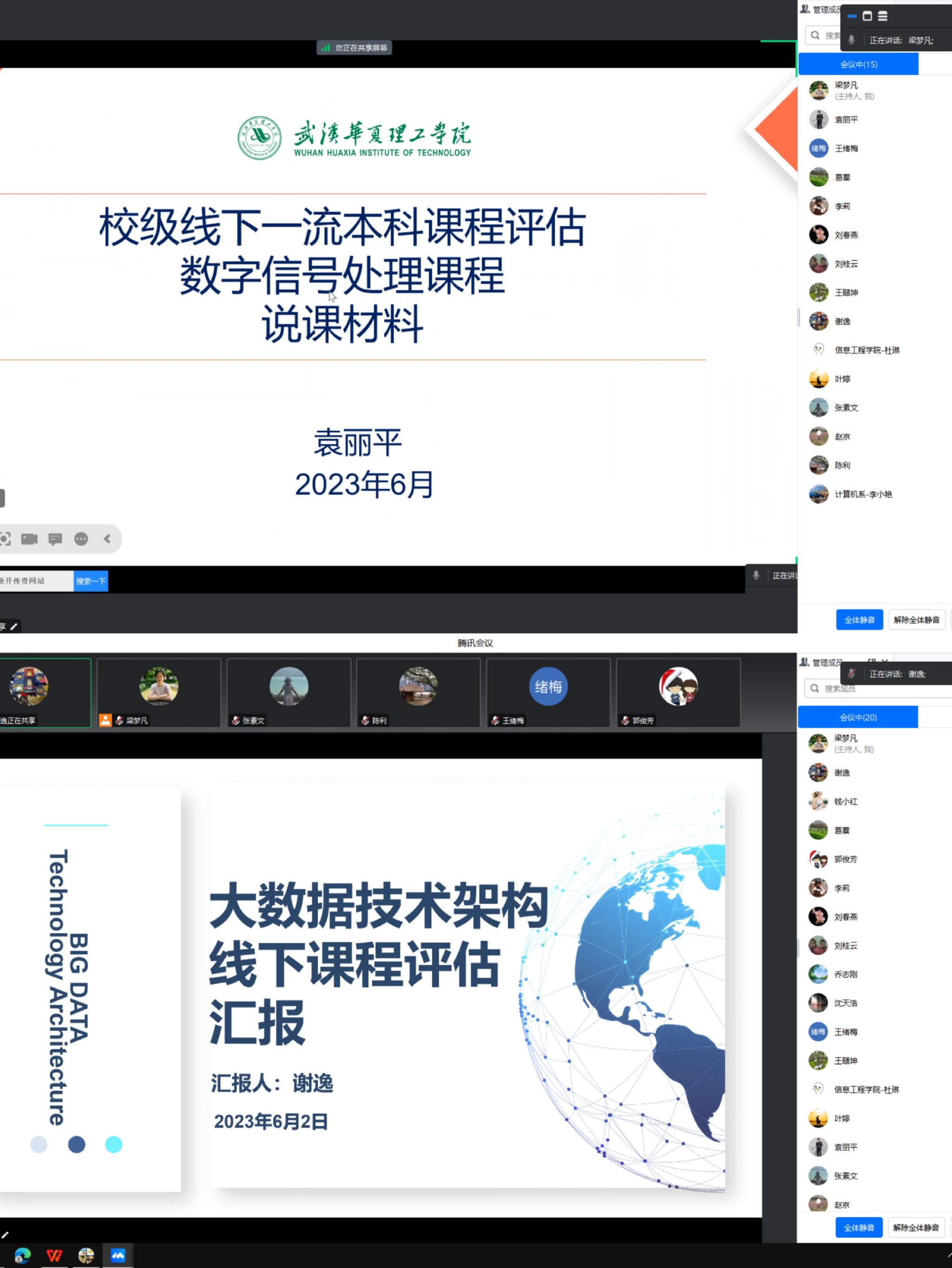Open Tencent Meeting from the taskbar

pyautogui.click(x=118, y=1256)
